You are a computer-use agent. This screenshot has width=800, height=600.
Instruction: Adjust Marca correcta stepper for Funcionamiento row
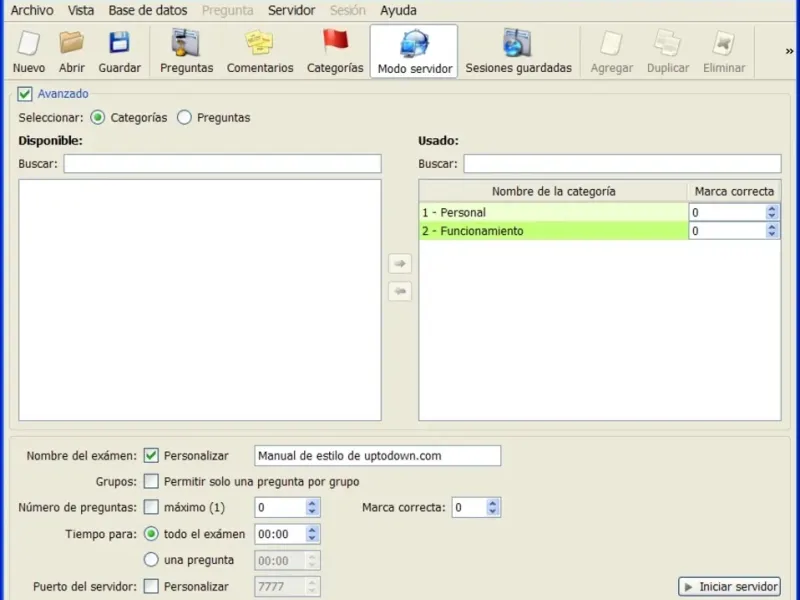[x=771, y=231]
